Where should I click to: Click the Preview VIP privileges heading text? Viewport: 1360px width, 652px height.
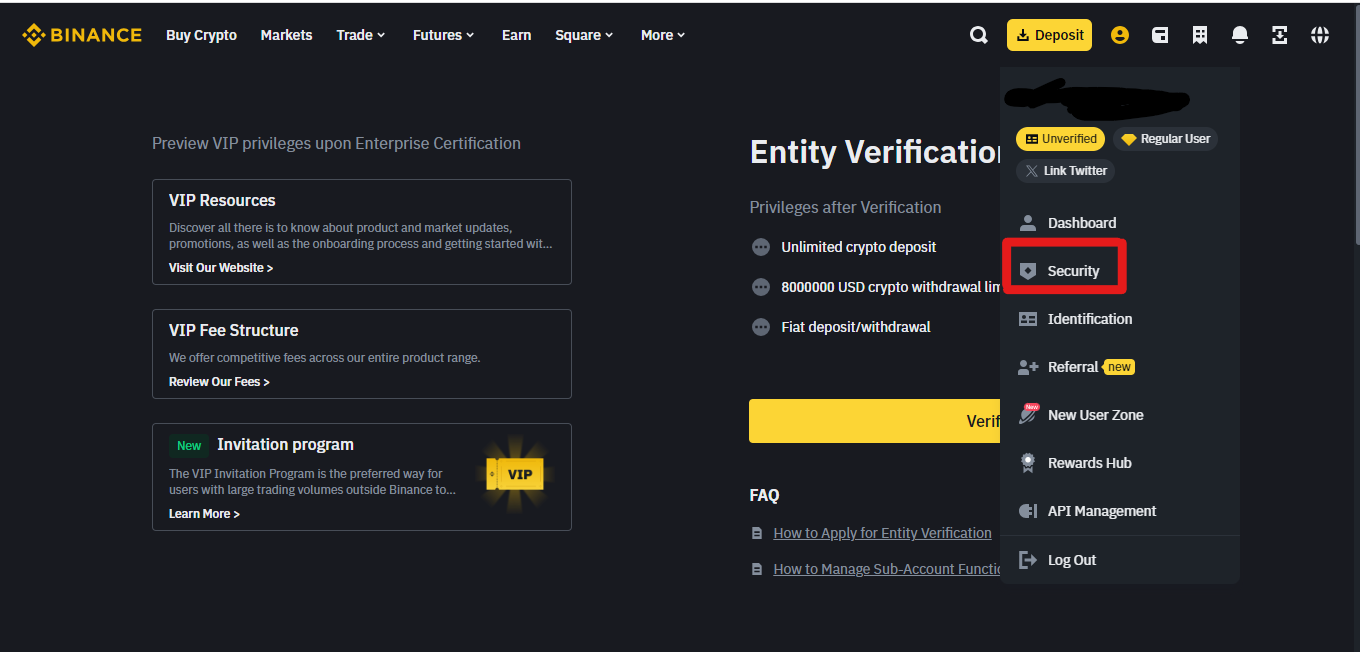[336, 144]
